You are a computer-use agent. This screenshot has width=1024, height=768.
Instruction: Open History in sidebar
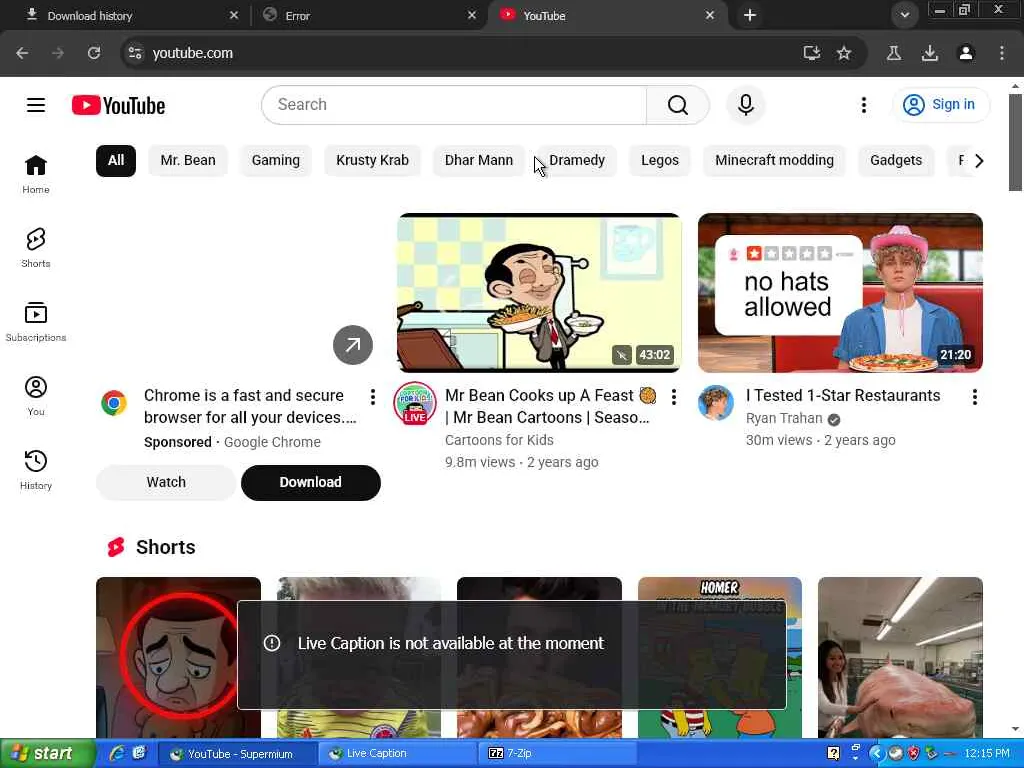[x=36, y=470]
